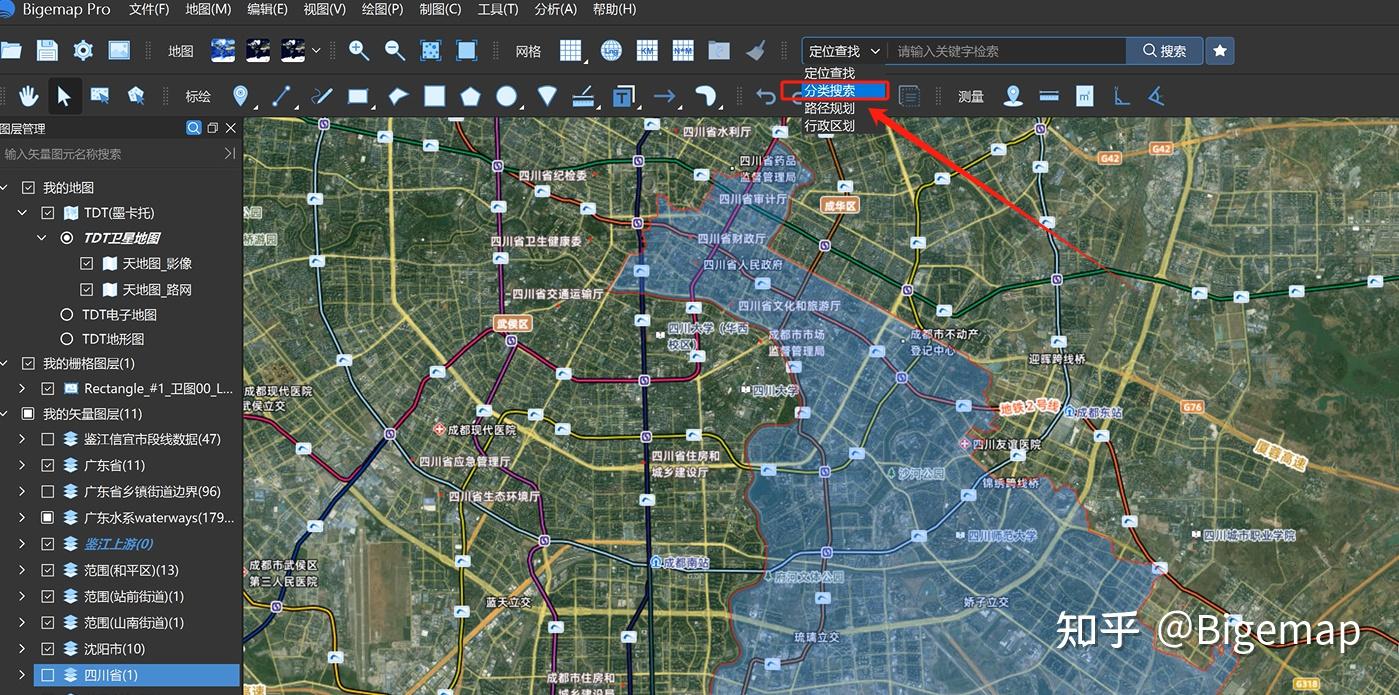The width and height of the screenshot is (1399, 695).
Task: Expand the 范围(和平区)(13) layer node
Action: [22, 570]
